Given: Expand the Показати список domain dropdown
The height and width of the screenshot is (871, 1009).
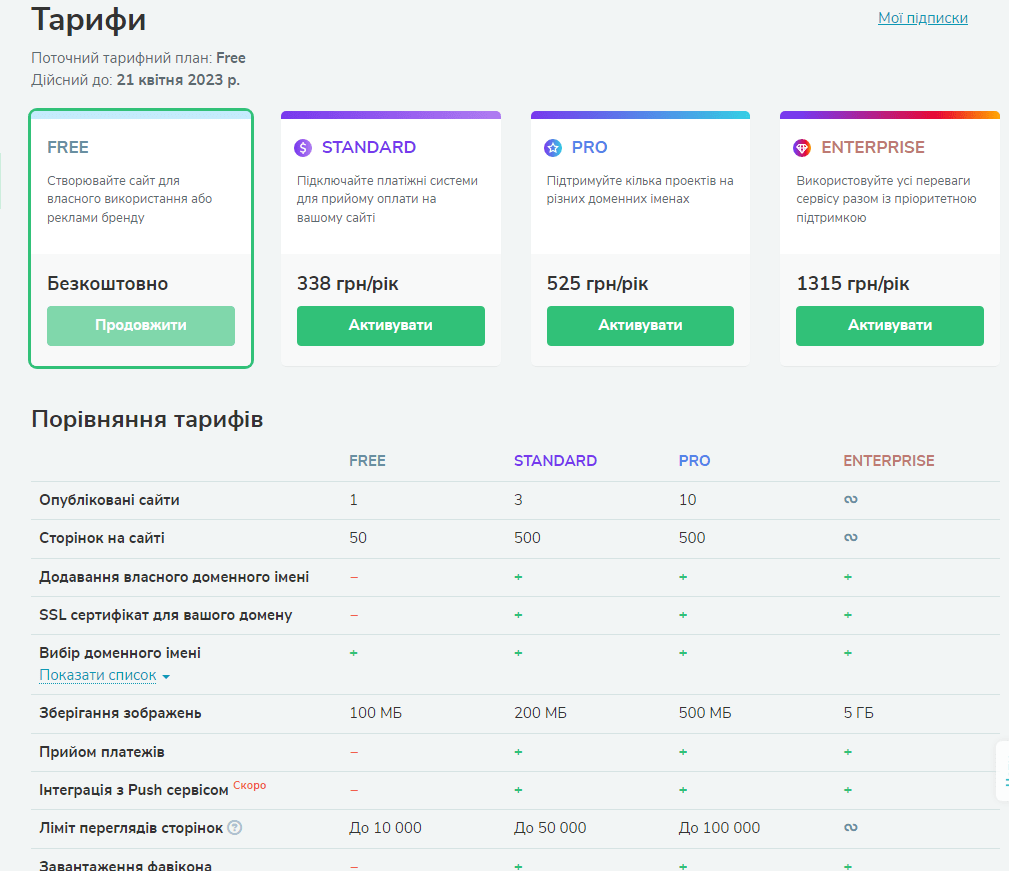Looking at the screenshot, I should [x=105, y=676].
